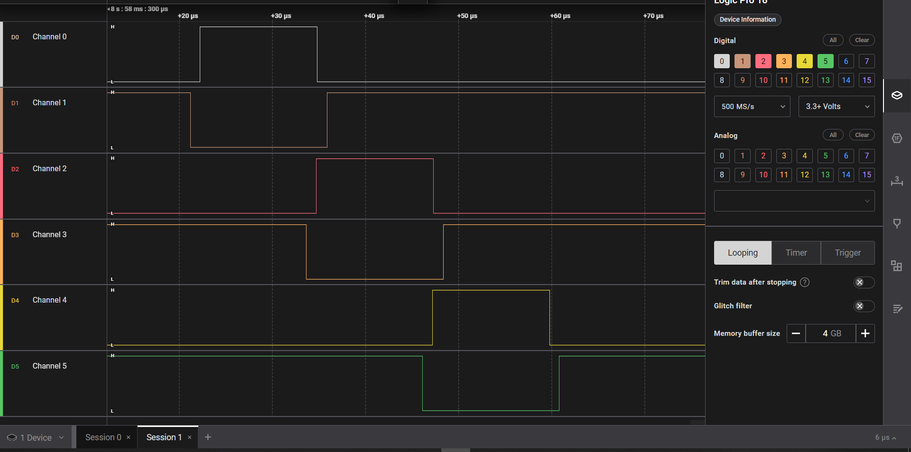The image size is (911, 452).
Task: Click the +30 µs timeline marker
Action: [281, 16]
